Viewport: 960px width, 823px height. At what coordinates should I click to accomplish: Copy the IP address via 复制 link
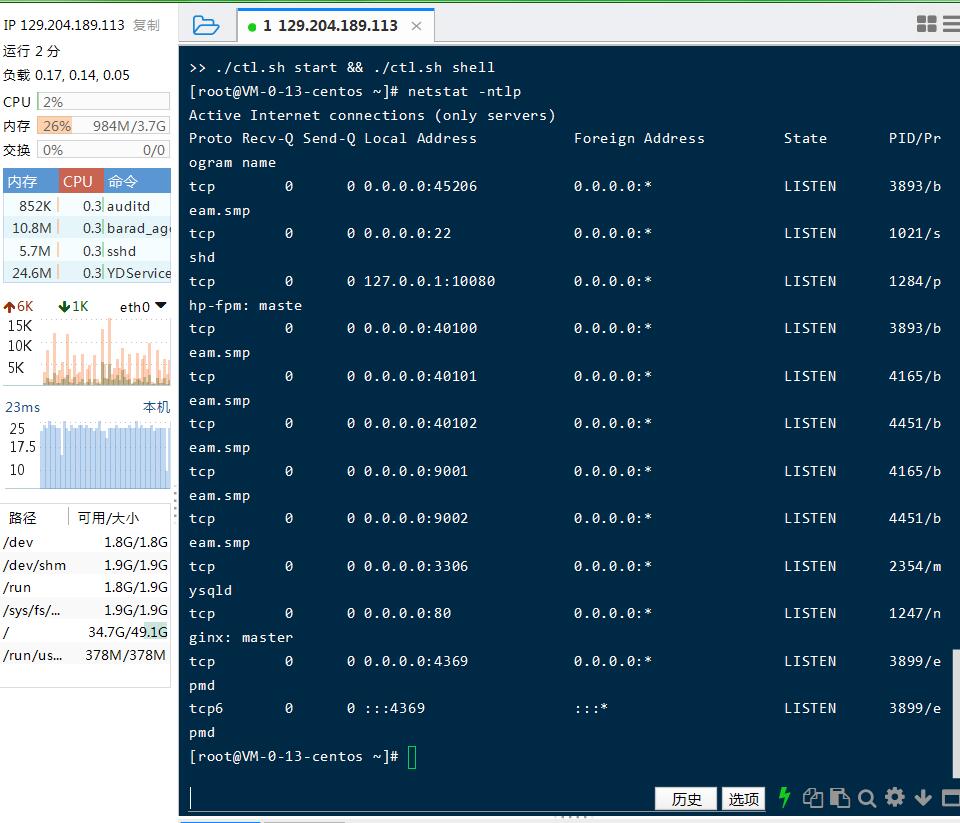pyautogui.click(x=146, y=25)
